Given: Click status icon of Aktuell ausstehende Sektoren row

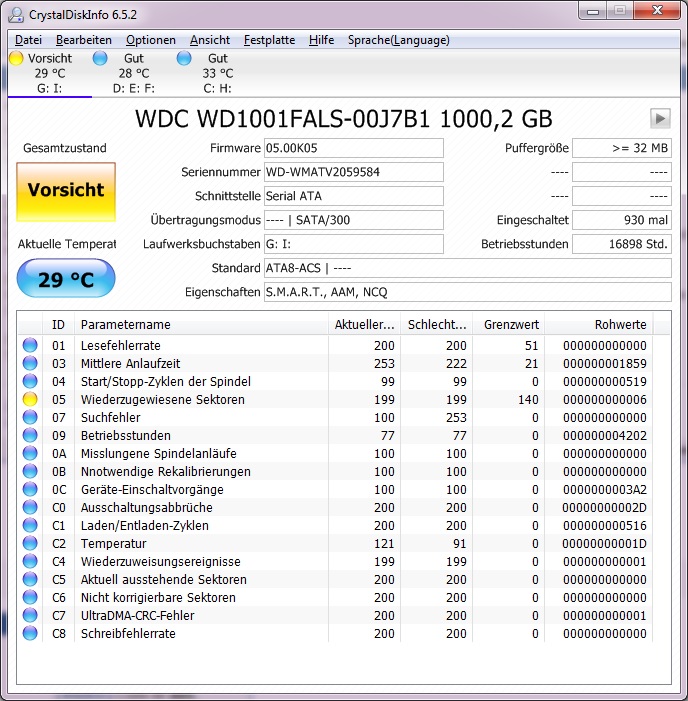Looking at the screenshot, I should click(30, 579).
